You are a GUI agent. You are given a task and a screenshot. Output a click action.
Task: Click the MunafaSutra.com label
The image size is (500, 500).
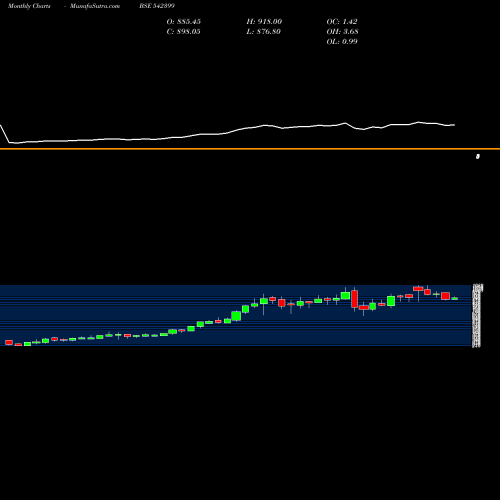[95, 6]
